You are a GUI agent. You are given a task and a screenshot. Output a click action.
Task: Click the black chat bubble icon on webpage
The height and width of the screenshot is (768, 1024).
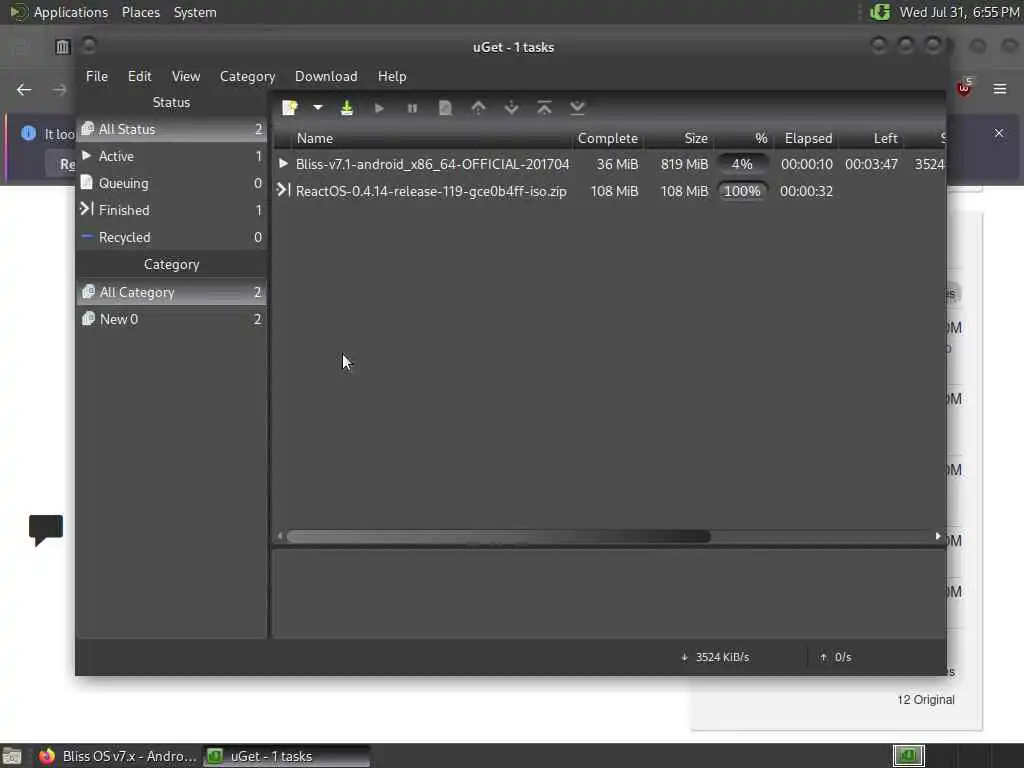(x=46, y=529)
